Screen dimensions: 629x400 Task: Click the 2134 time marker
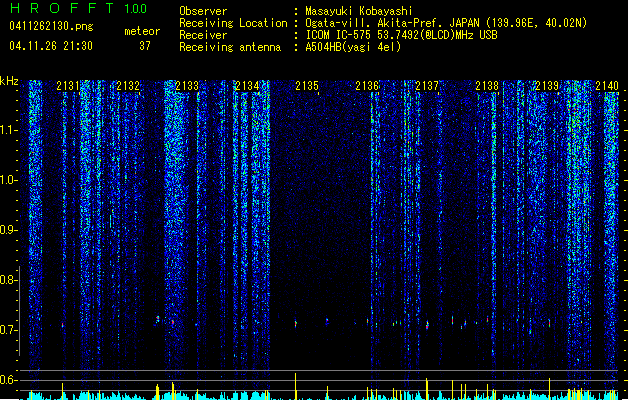(x=247, y=86)
